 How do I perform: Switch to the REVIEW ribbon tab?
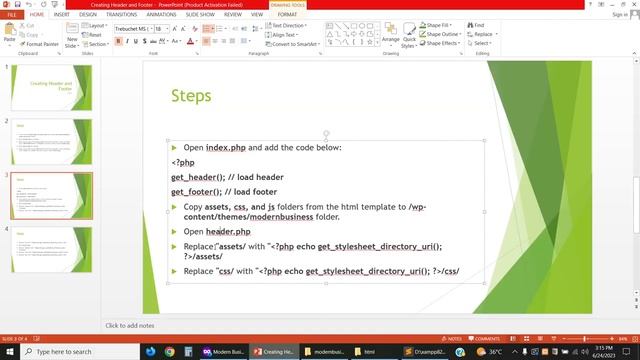[233, 15]
